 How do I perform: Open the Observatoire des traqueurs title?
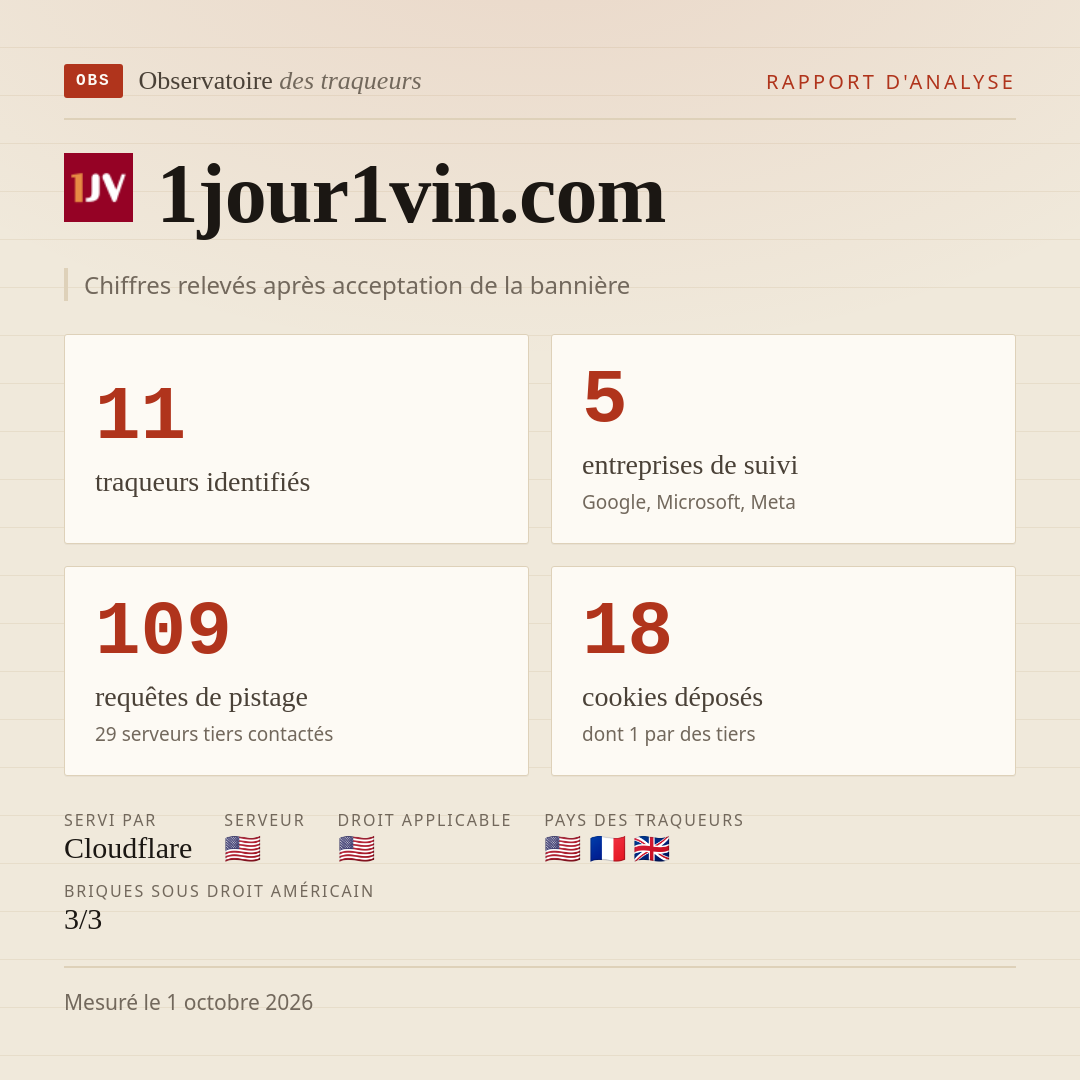(280, 81)
